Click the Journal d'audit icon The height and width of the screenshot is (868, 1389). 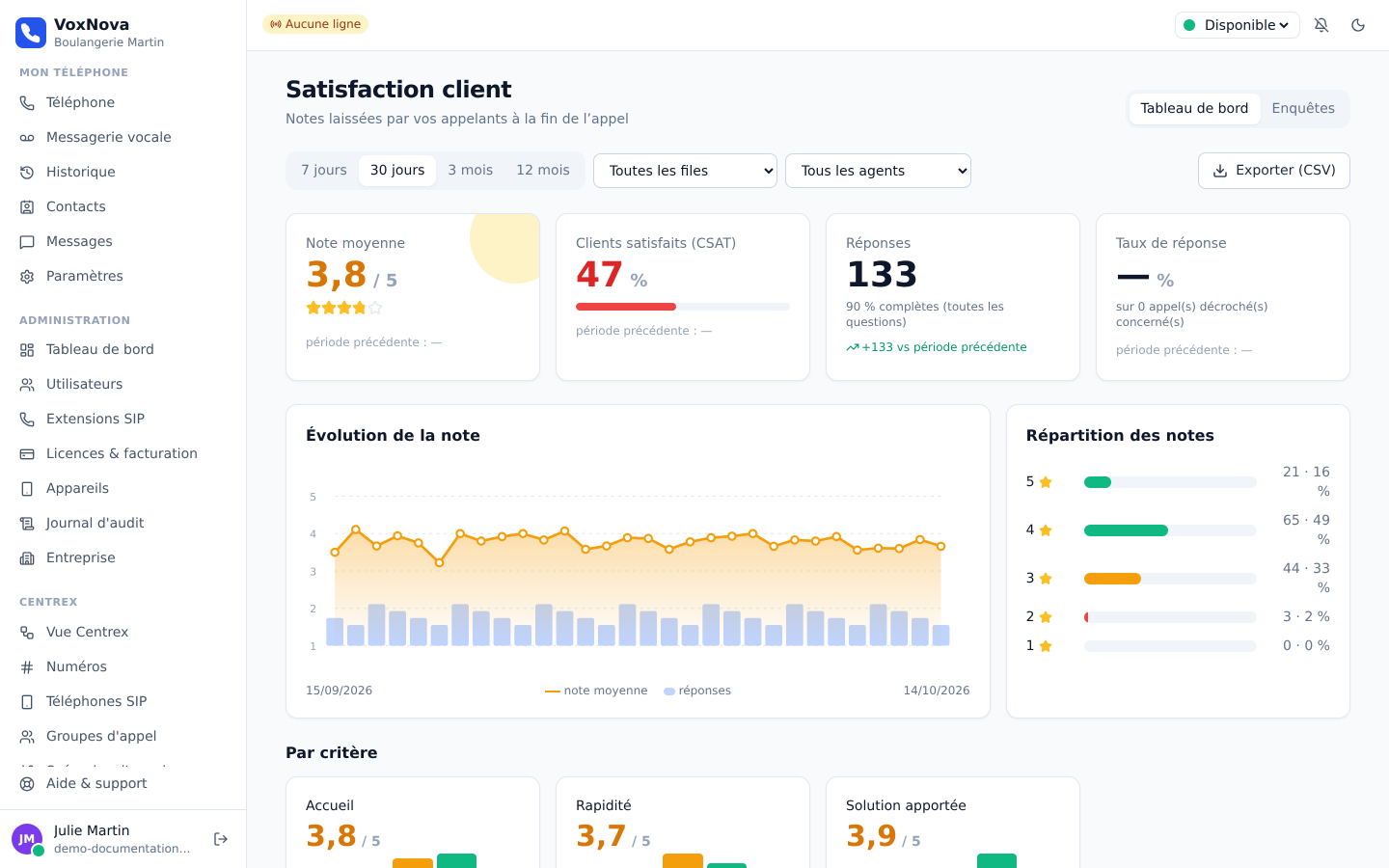tap(27, 523)
